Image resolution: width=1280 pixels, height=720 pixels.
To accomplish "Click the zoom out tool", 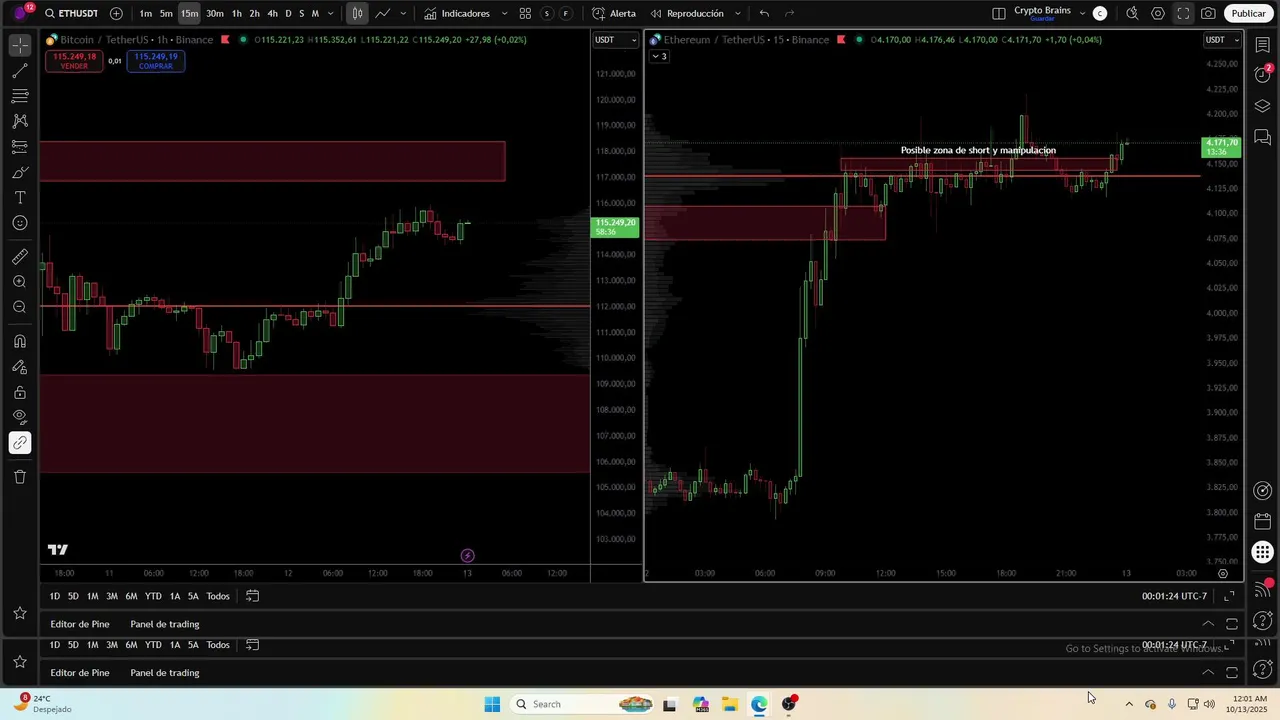I will tap(20, 307).
